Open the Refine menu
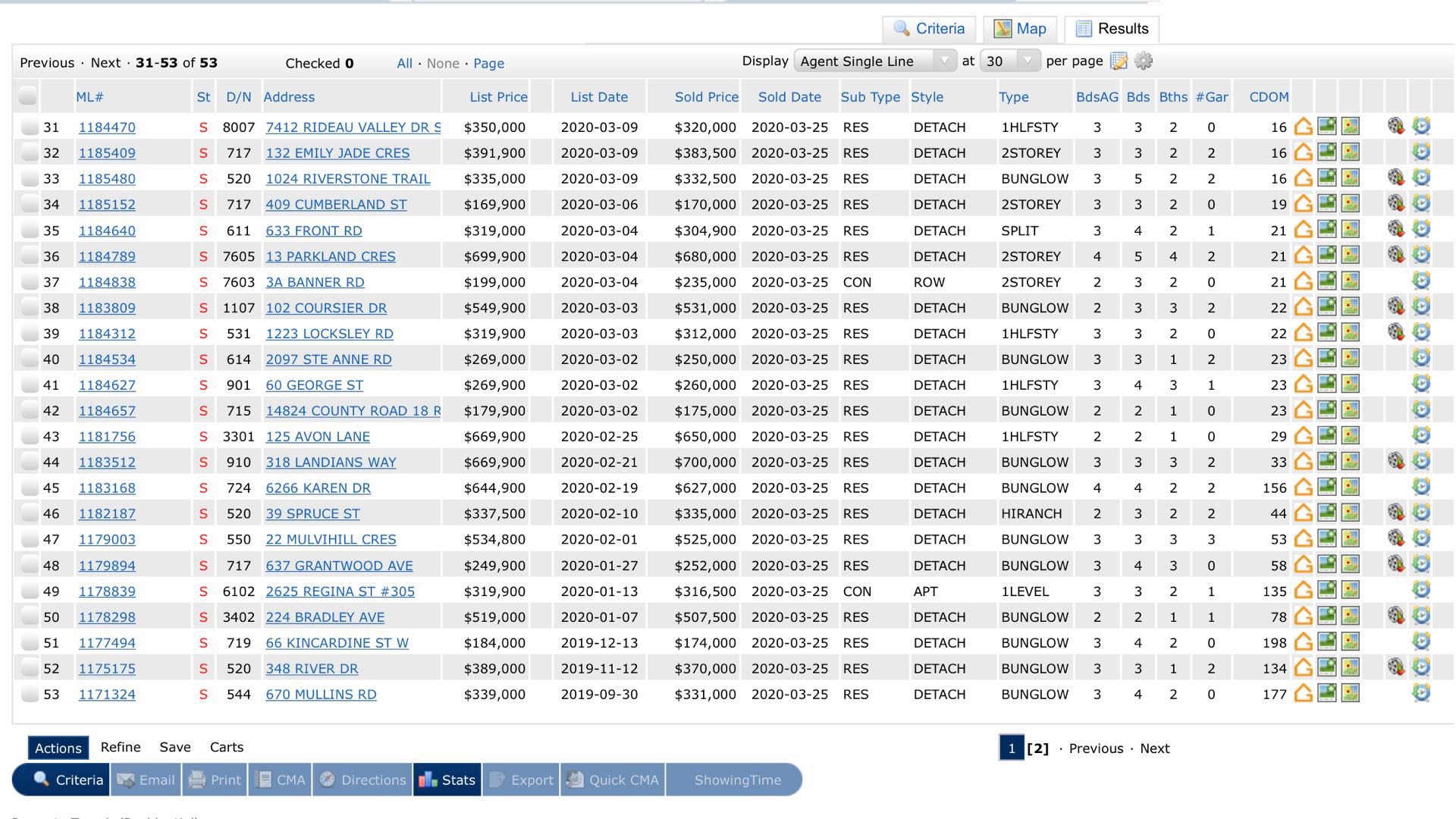 (121, 747)
